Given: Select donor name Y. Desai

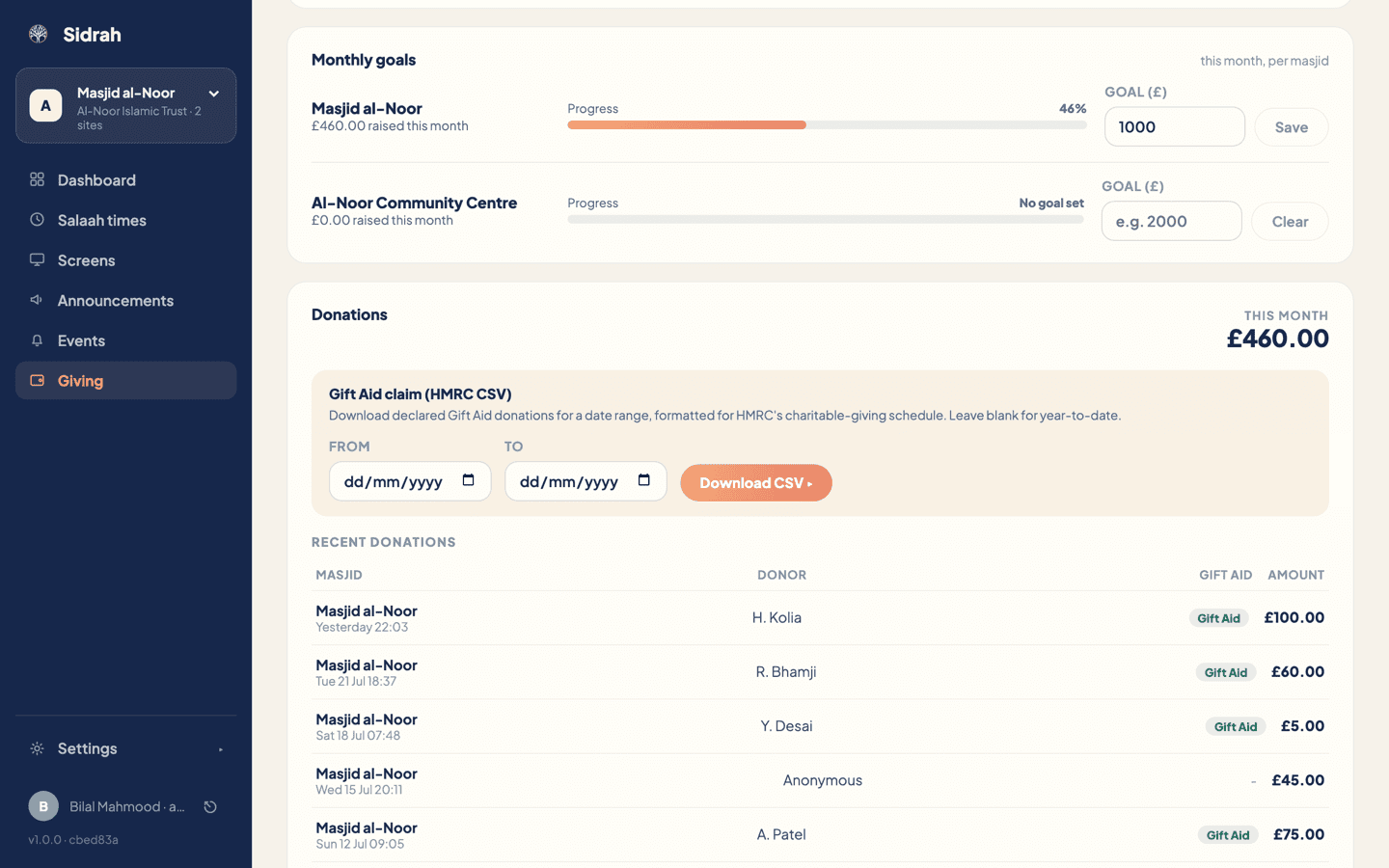Looking at the screenshot, I should click(x=786, y=726).
